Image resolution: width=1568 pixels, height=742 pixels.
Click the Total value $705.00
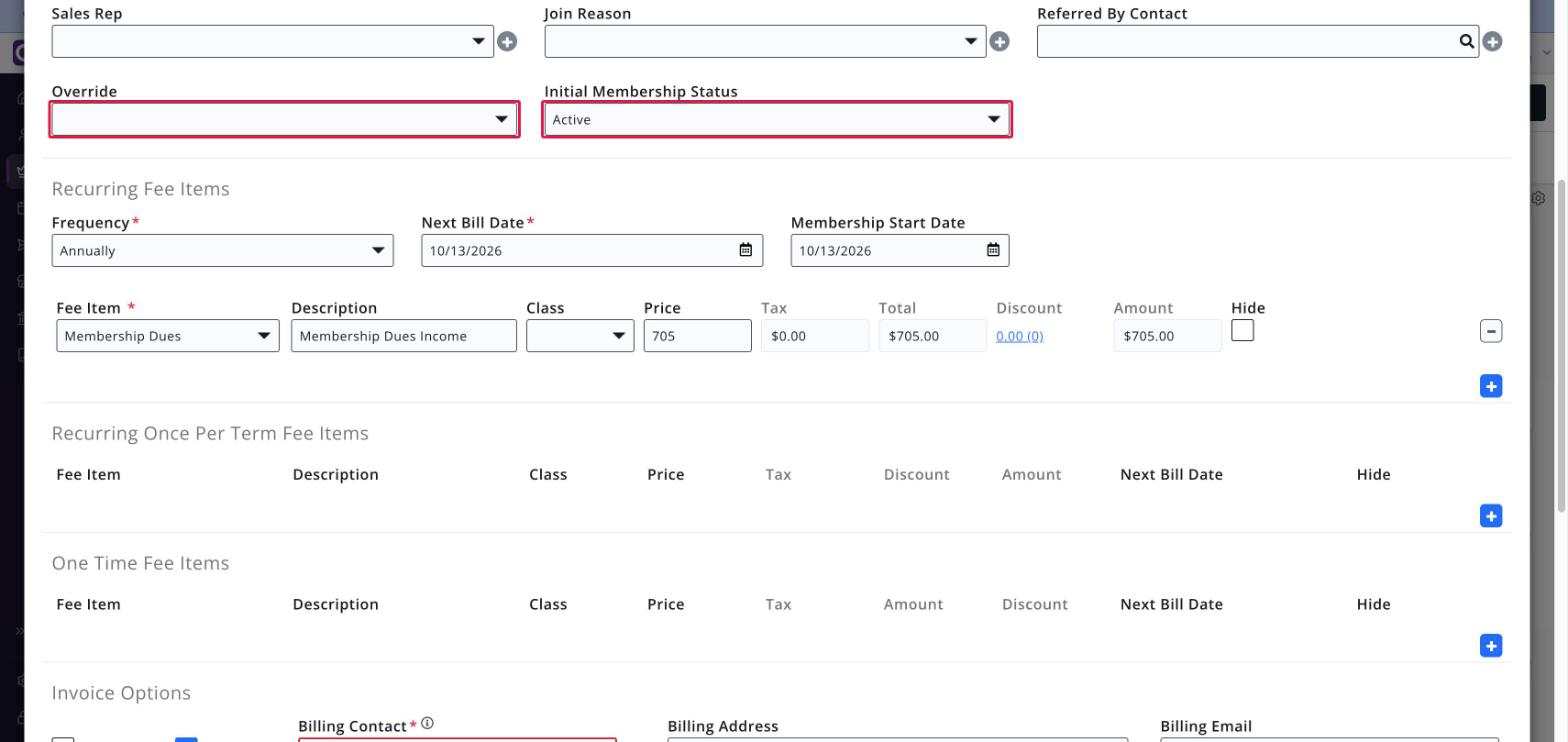coord(932,336)
